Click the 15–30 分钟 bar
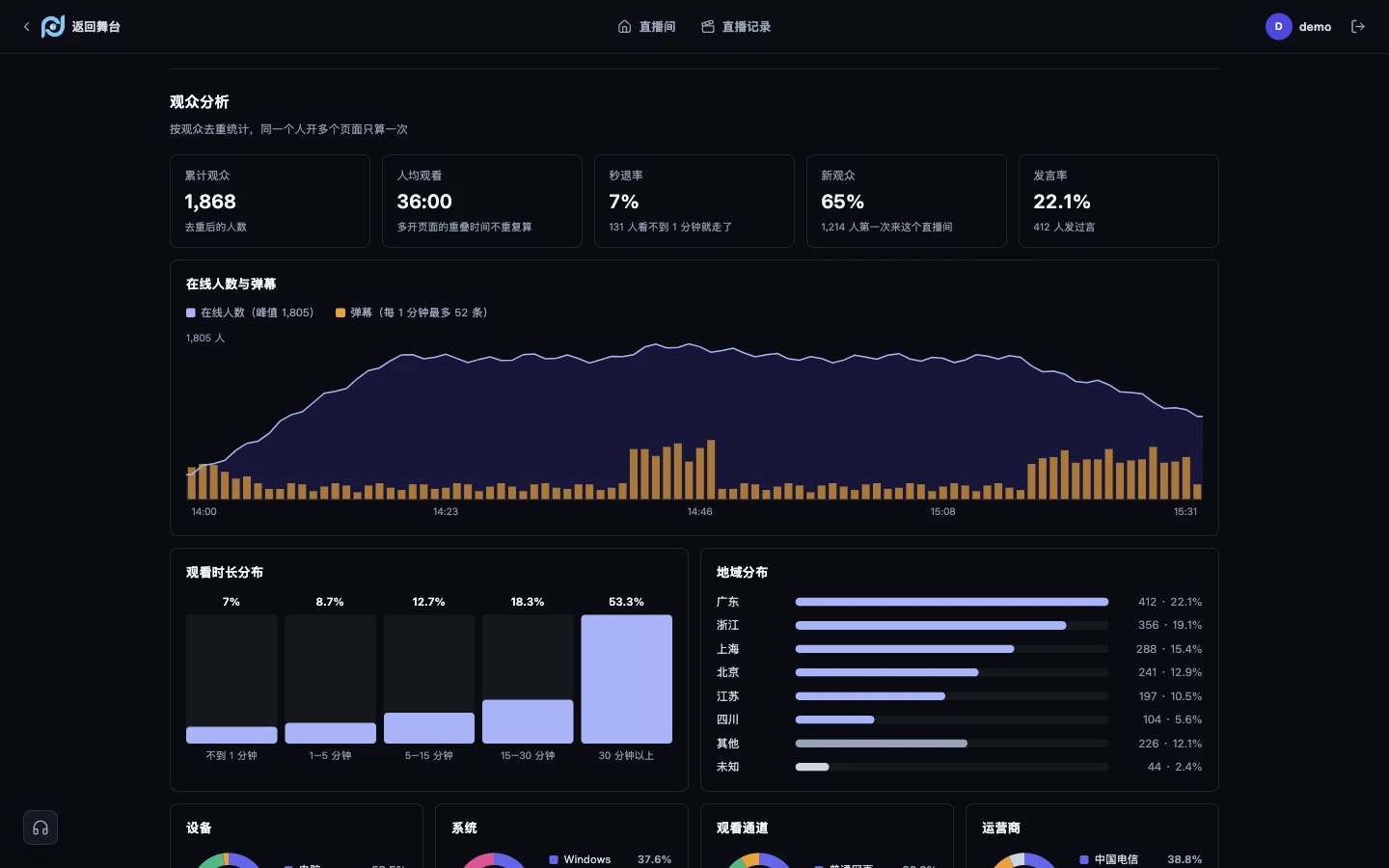Viewport: 1389px width, 868px height. point(528,721)
